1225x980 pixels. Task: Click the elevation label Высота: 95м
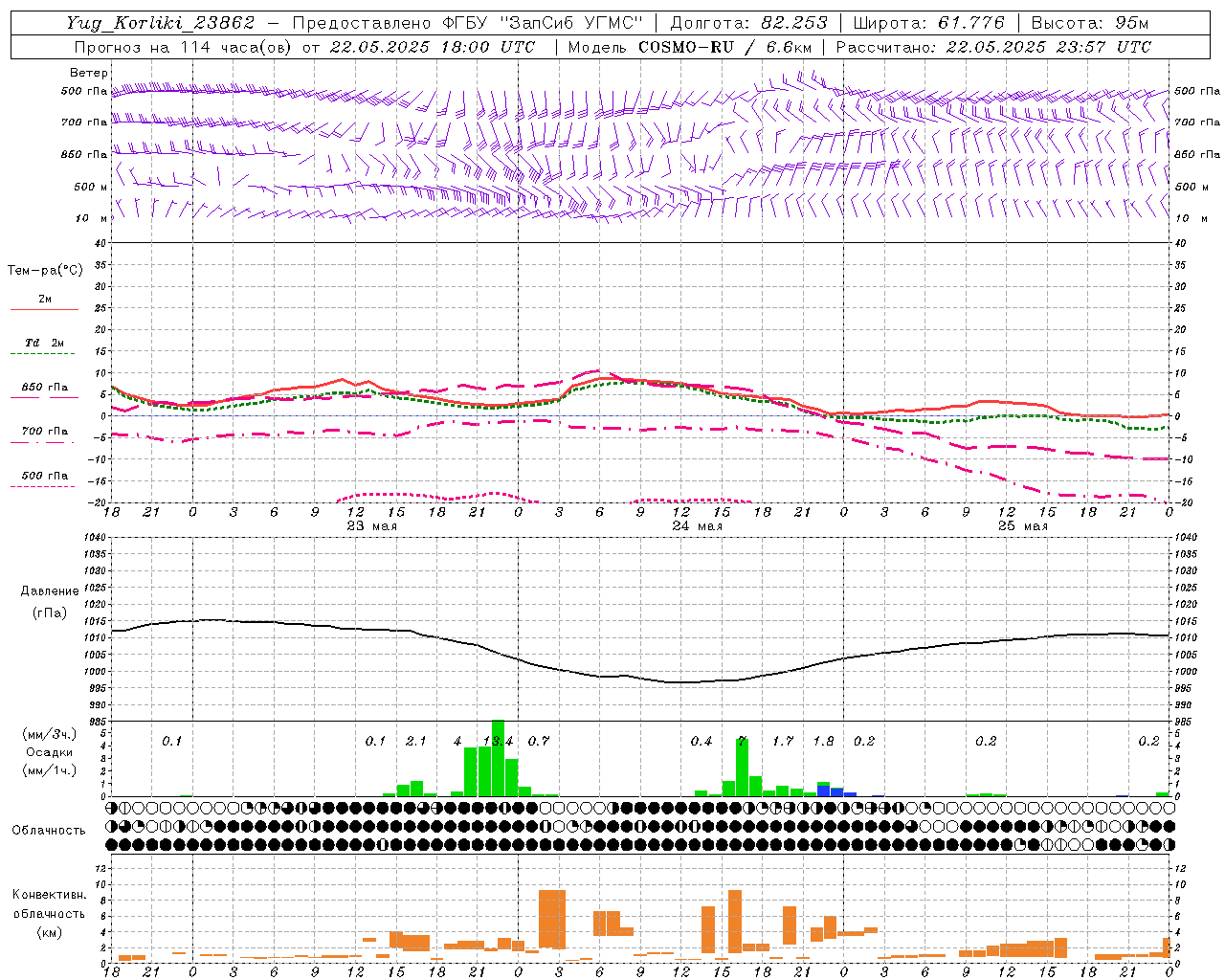(x=1089, y=23)
